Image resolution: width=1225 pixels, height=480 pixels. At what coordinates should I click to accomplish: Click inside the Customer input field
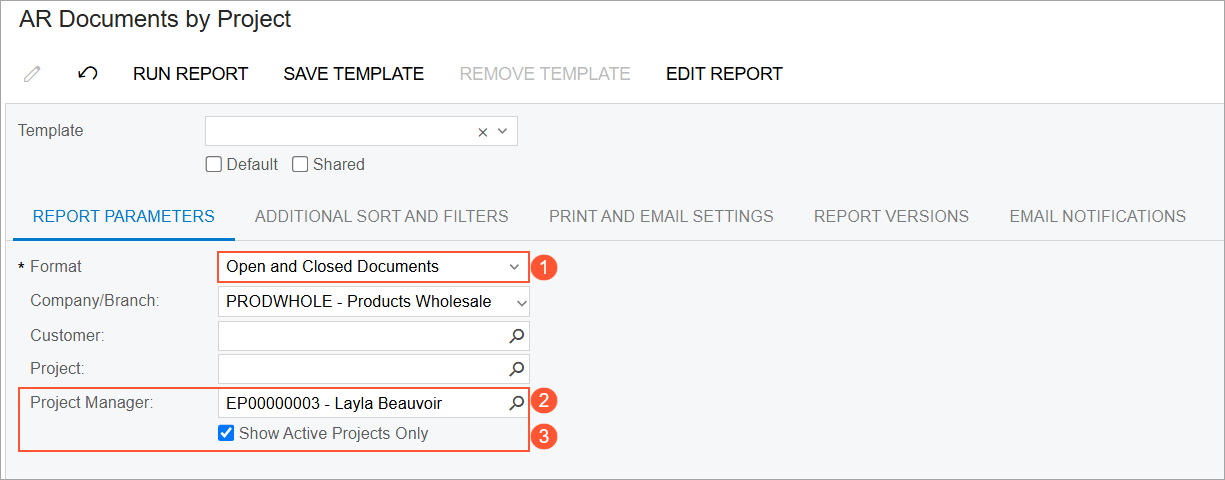[x=362, y=336]
